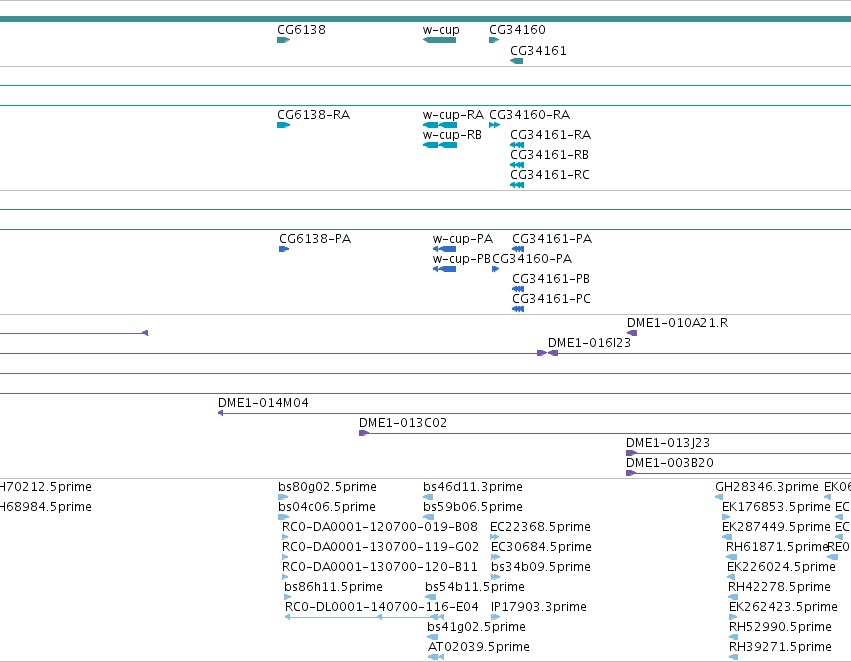
Task: Click protein CG34161-PC
Action: (551, 300)
